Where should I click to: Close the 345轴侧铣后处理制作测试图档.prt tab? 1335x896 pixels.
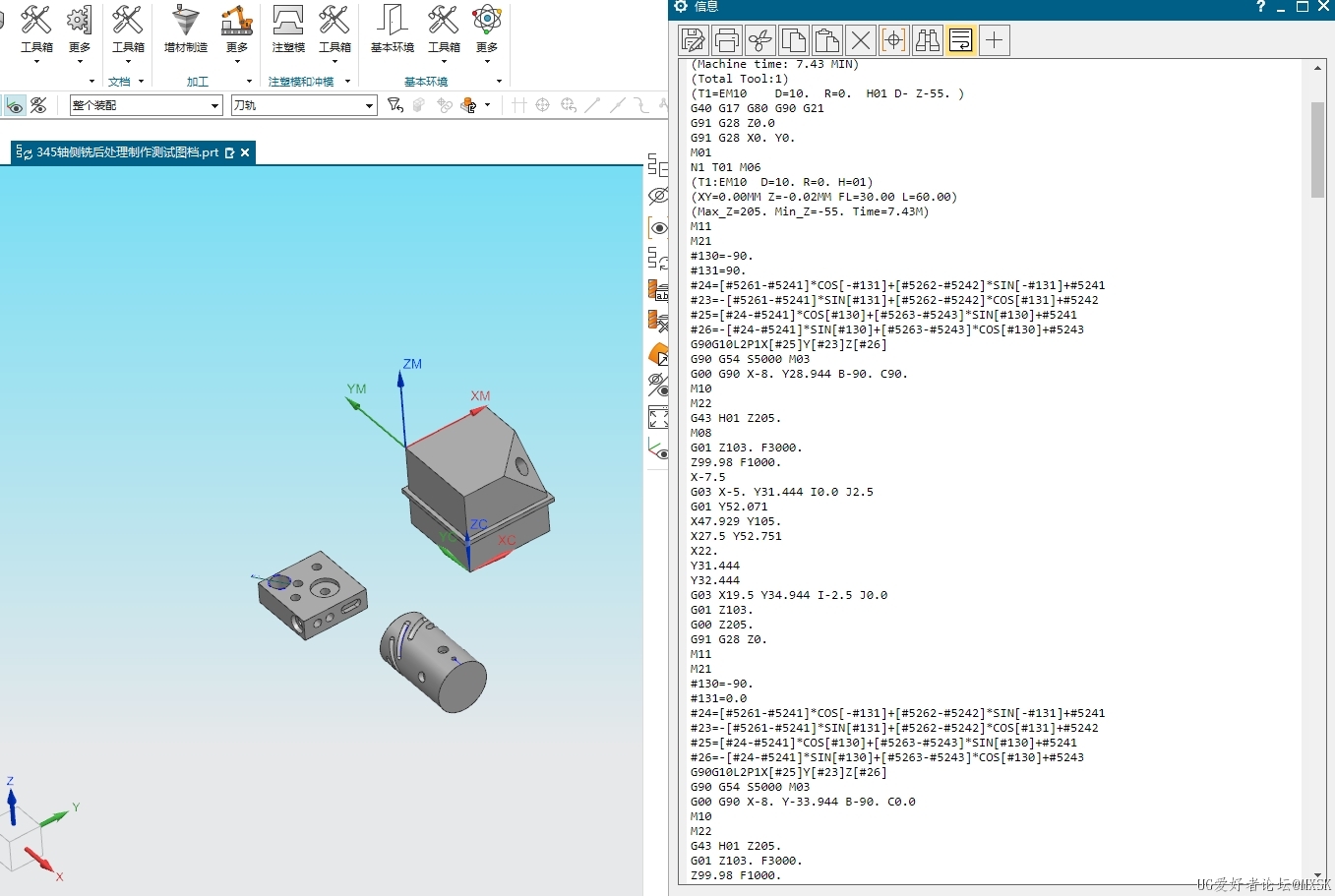tap(245, 152)
